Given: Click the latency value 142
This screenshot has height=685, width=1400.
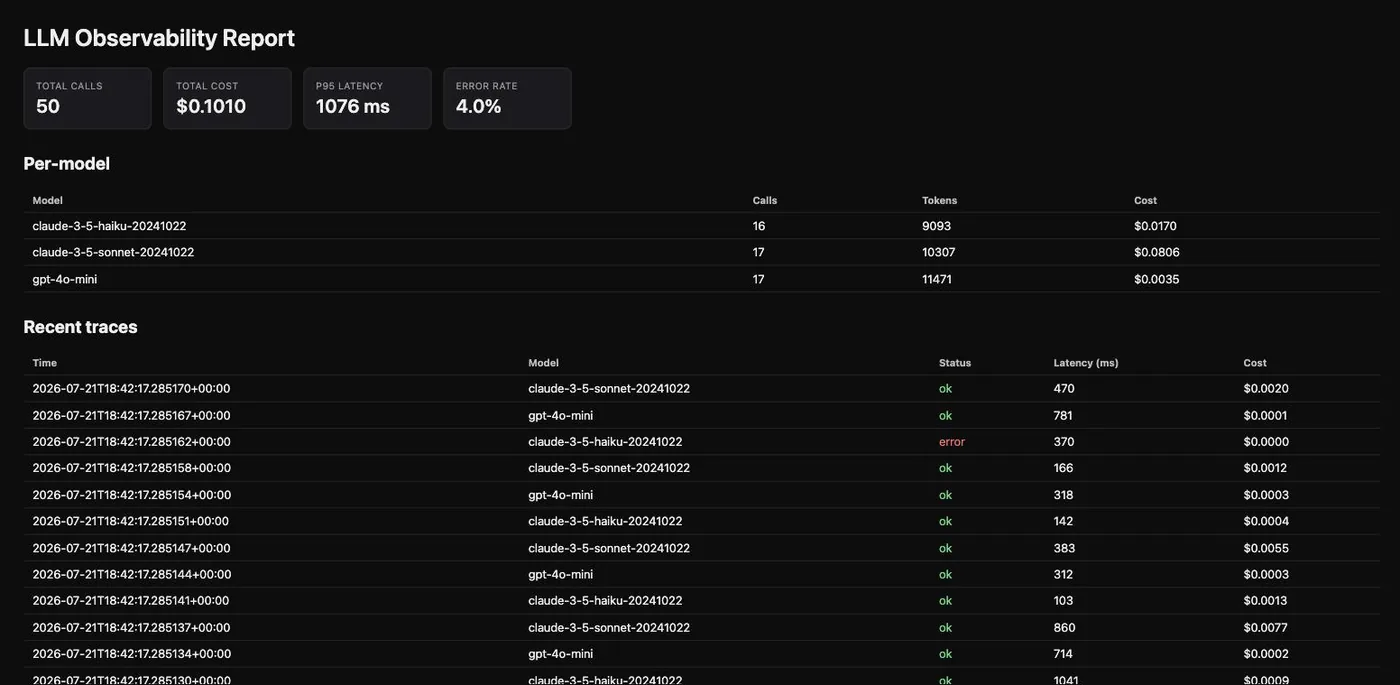Looking at the screenshot, I should (x=1063, y=521).
